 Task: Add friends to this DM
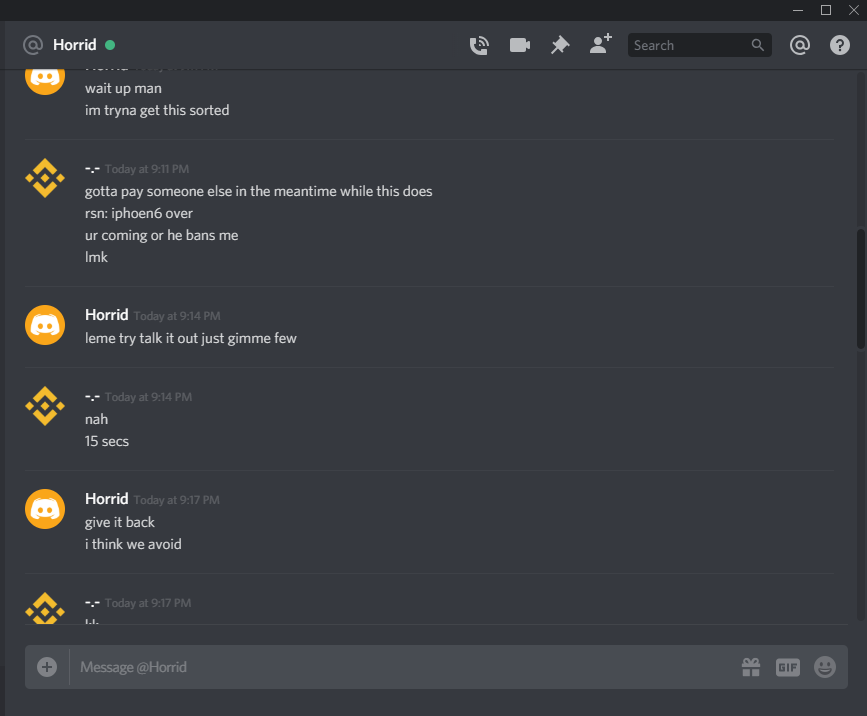pos(600,45)
